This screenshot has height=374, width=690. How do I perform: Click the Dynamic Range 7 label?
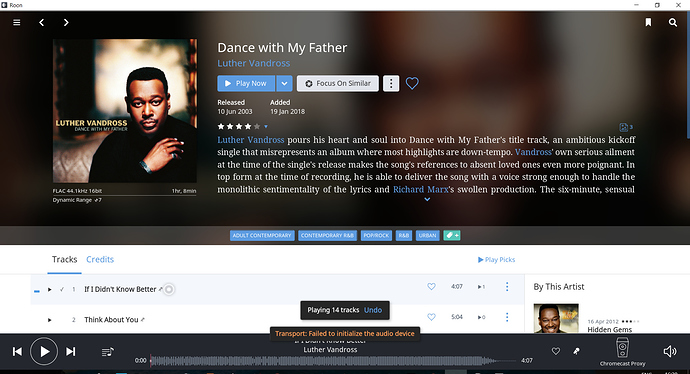77,200
